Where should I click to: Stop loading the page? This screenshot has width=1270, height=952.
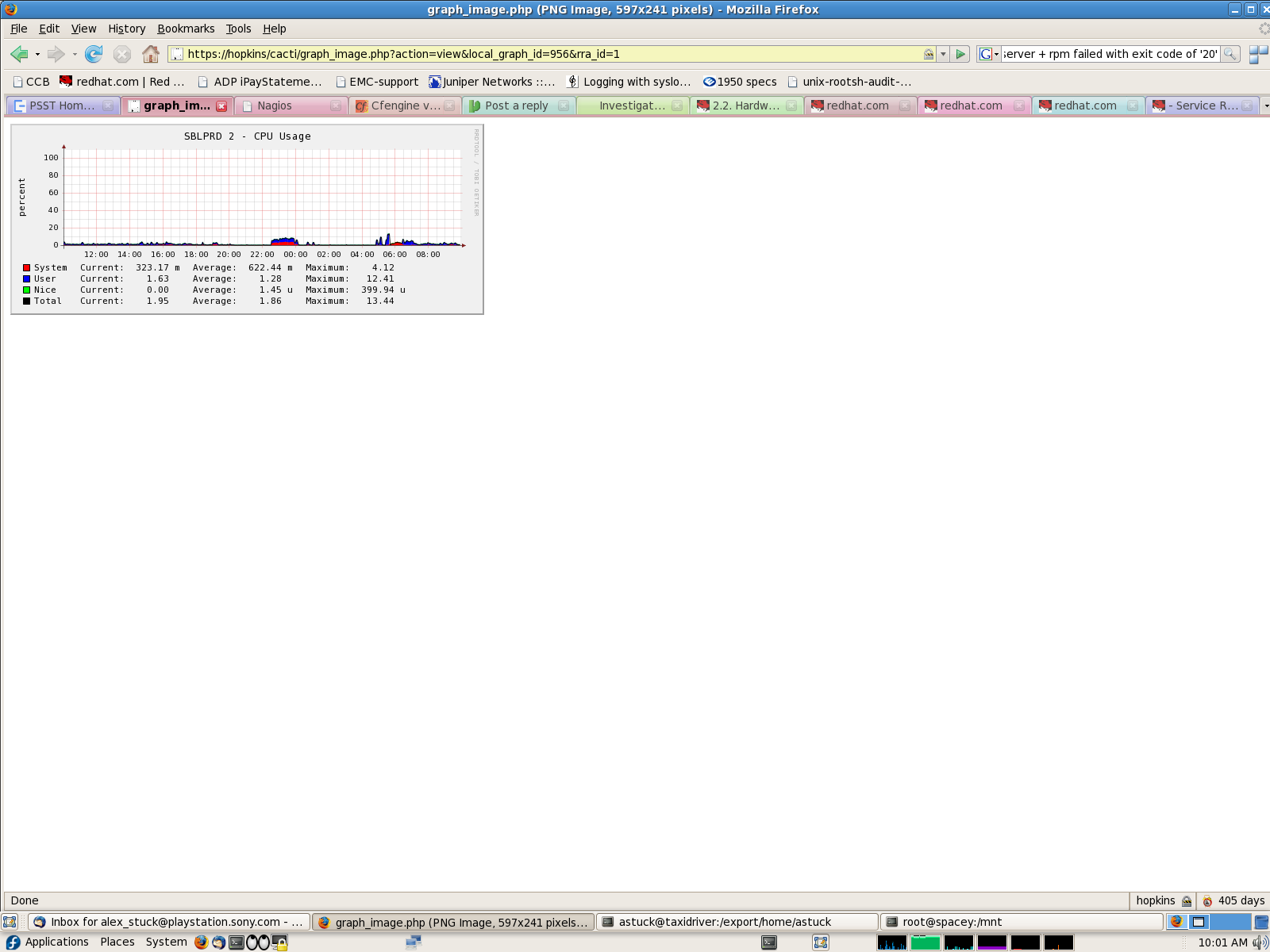click(x=121, y=54)
